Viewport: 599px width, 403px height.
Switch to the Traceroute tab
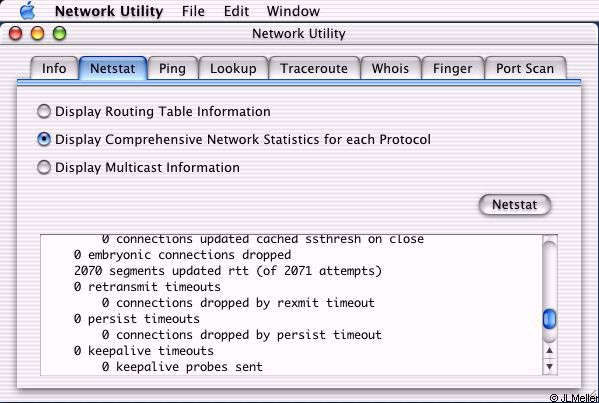tap(314, 68)
